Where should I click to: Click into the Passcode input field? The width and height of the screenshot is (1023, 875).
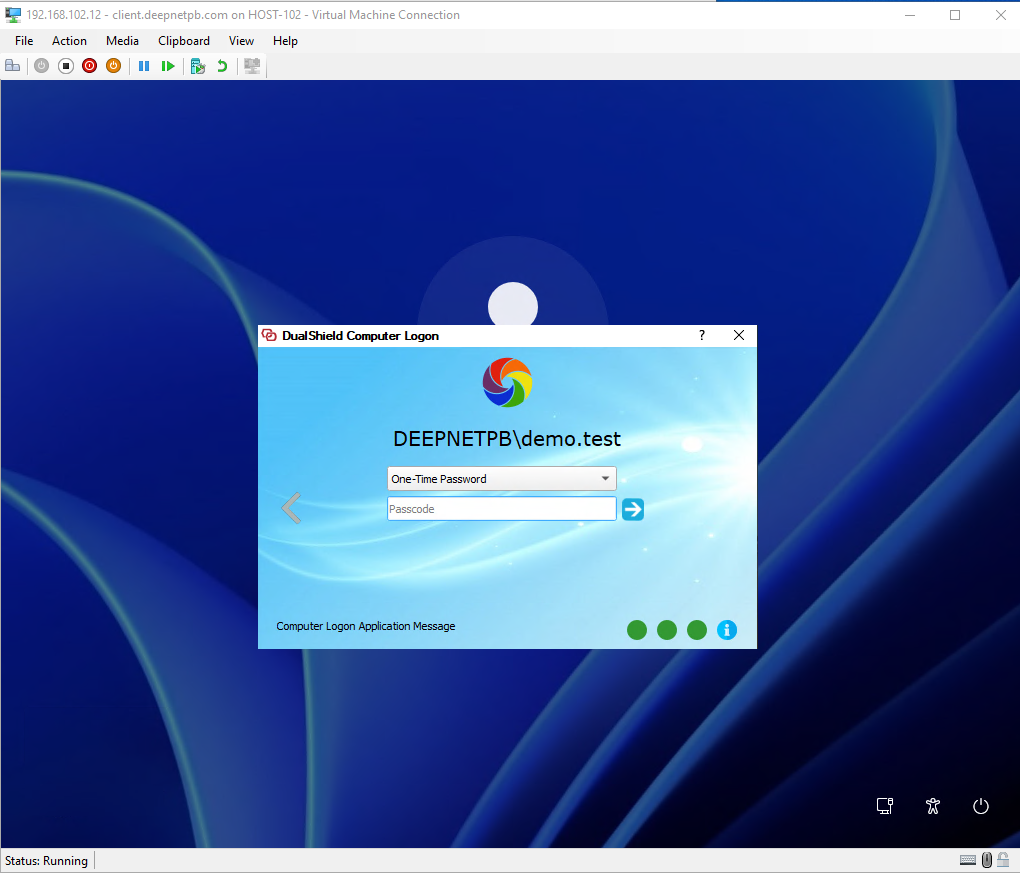click(501, 509)
